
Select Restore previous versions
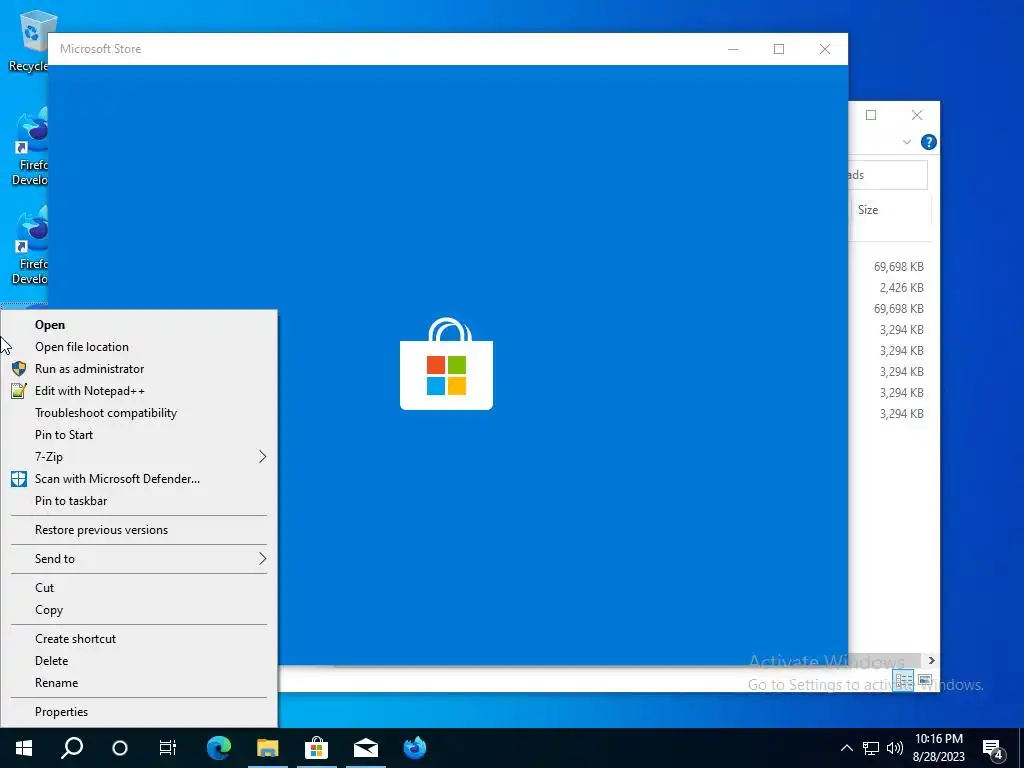(x=101, y=530)
